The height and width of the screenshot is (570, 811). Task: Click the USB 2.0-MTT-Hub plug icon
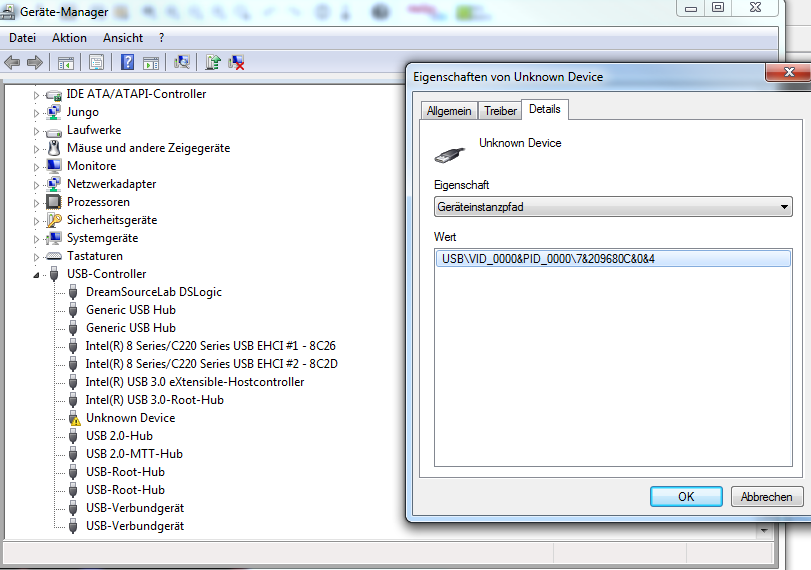(x=73, y=454)
